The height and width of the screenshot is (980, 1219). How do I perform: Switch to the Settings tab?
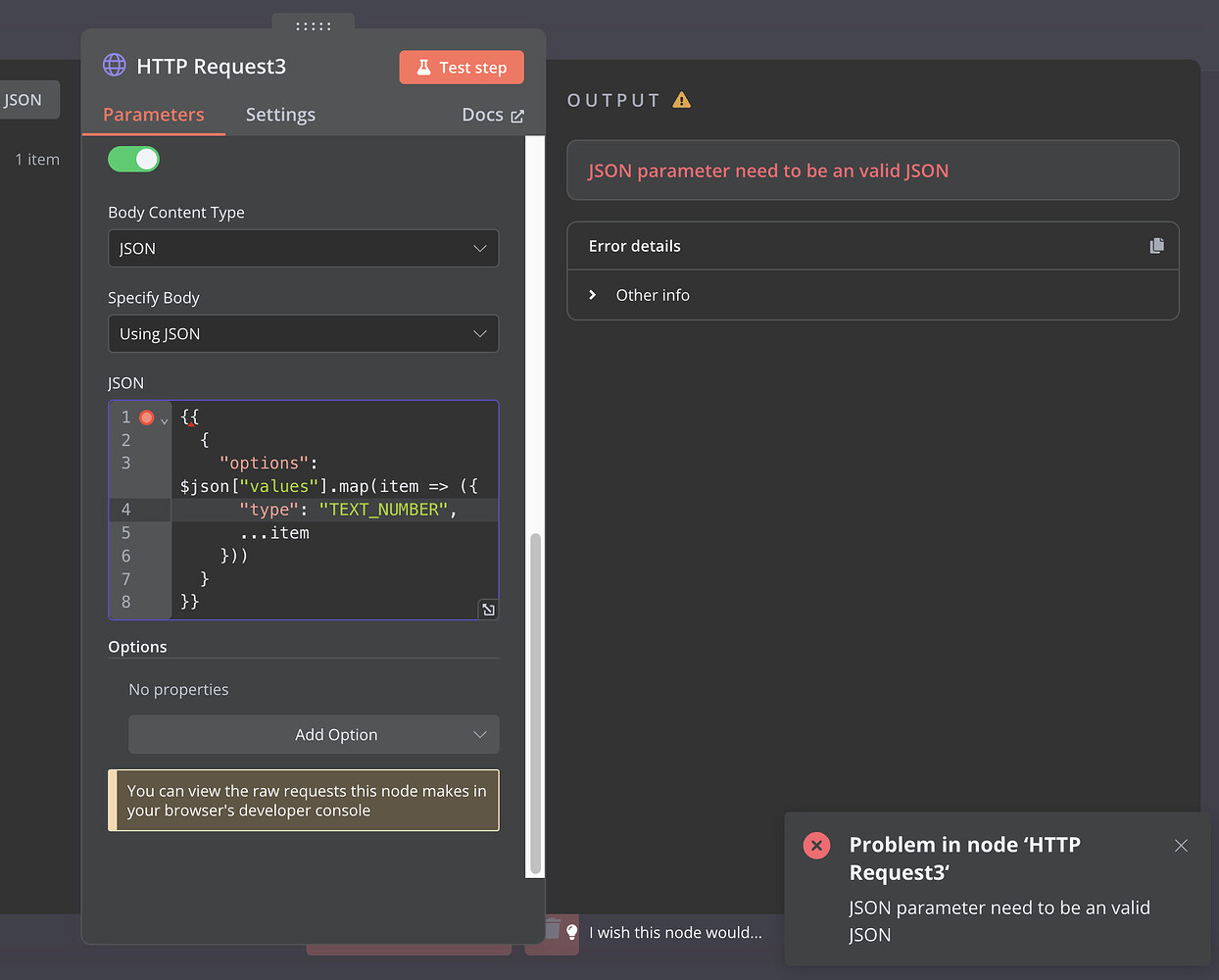[280, 115]
